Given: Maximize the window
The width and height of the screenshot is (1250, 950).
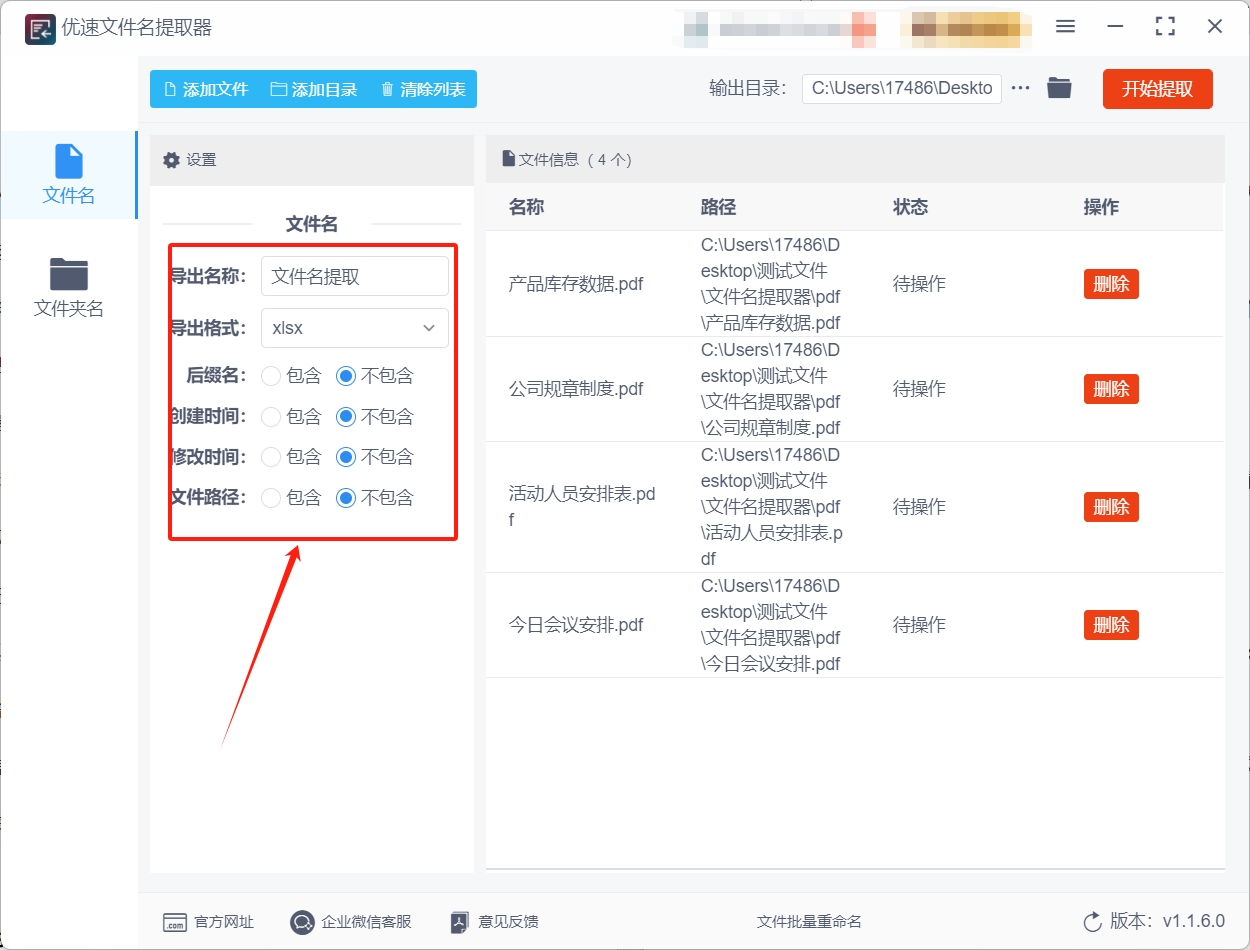Looking at the screenshot, I should (1165, 27).
